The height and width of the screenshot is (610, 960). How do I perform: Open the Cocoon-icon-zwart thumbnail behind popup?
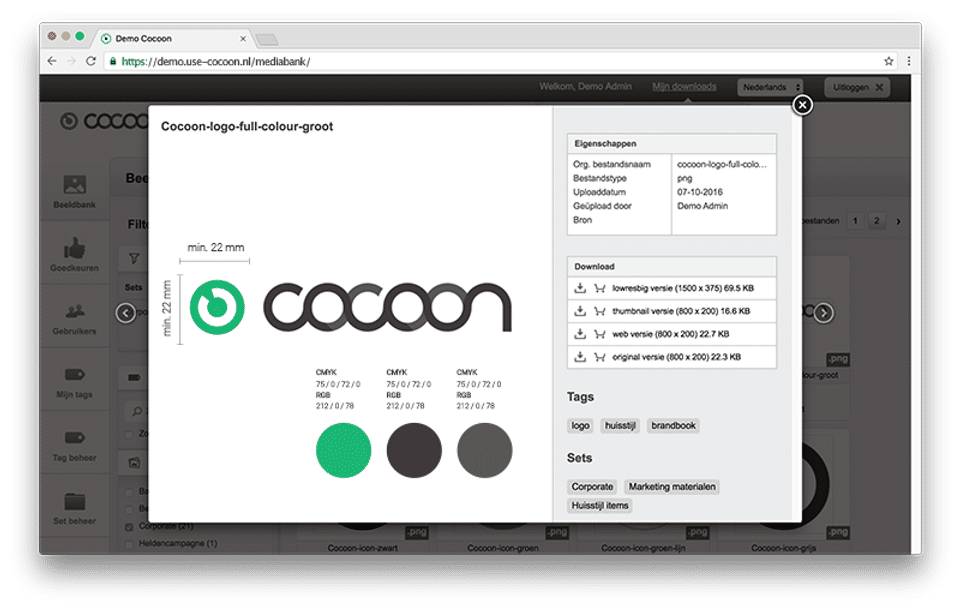[362, 539]
